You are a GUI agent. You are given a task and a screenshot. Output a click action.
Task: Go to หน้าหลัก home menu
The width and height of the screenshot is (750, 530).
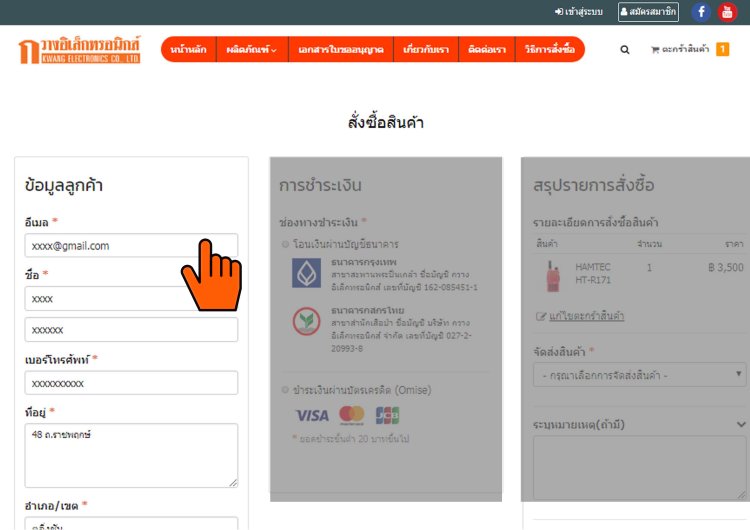tap(188, 49)
